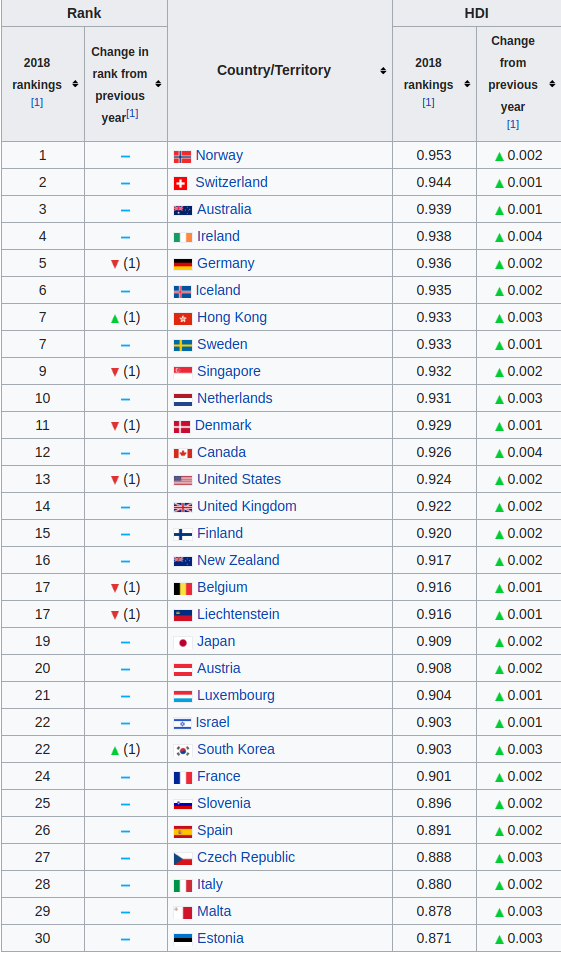Sort by Country/Territory column arrows

pyautogui.click(x=383, y=71)
